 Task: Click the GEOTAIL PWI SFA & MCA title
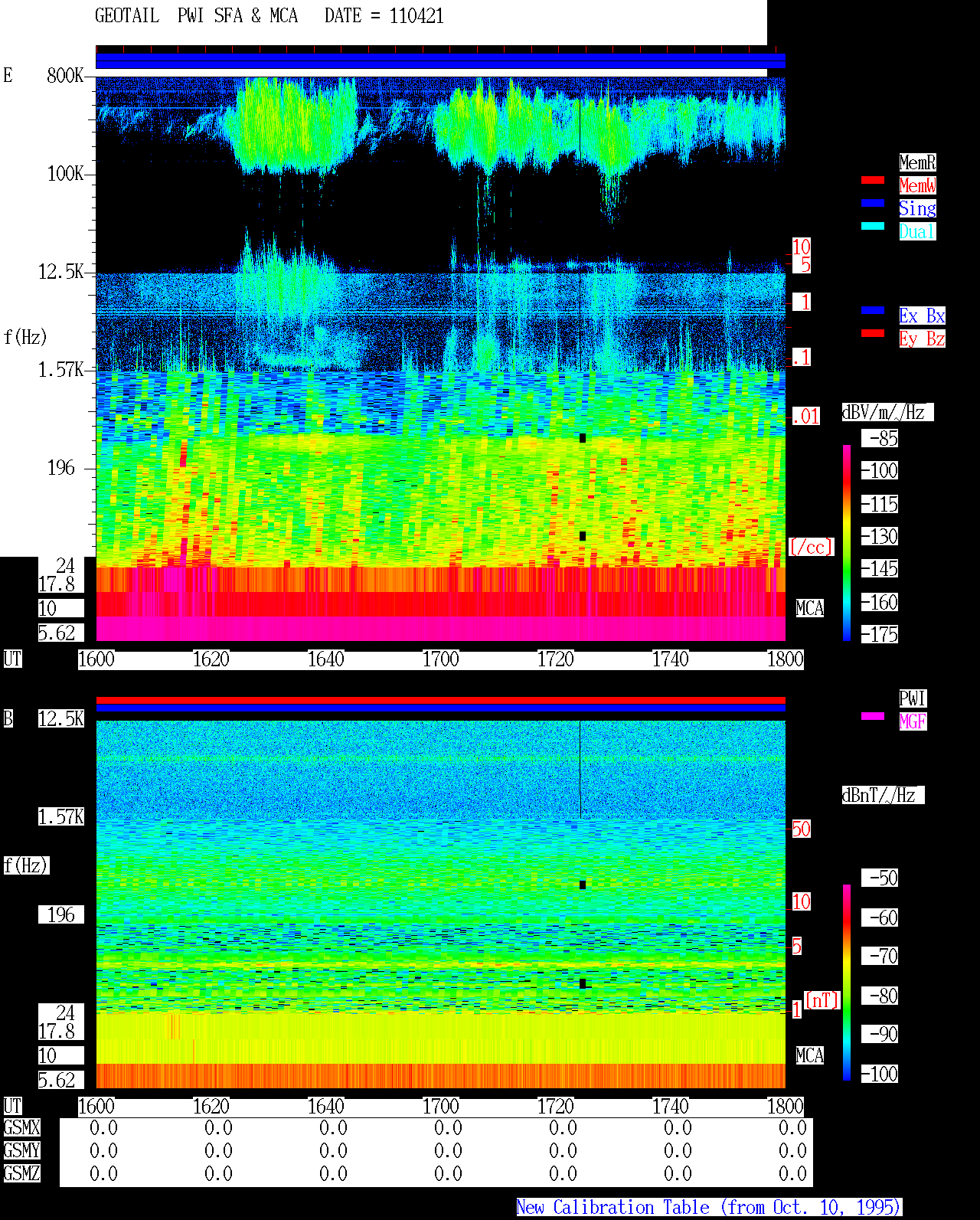[x=196, y=16]
